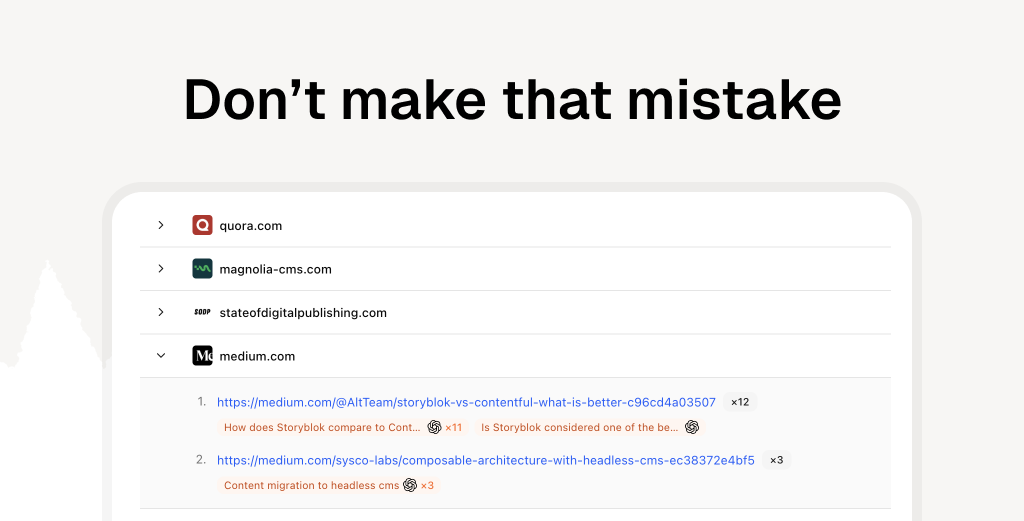
Task: Expand the quora.com row chevron
Action: pyautogui.click(x=161, y=225)
